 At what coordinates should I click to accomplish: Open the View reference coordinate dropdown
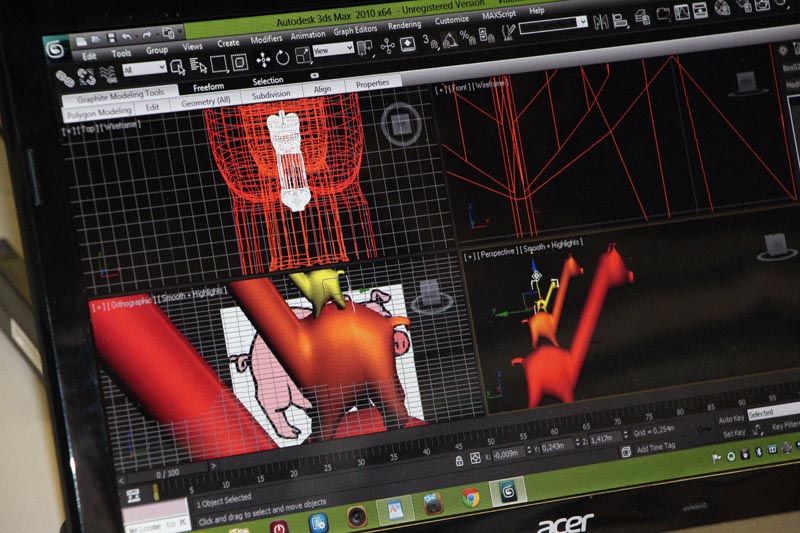click(x=334, y=49)
